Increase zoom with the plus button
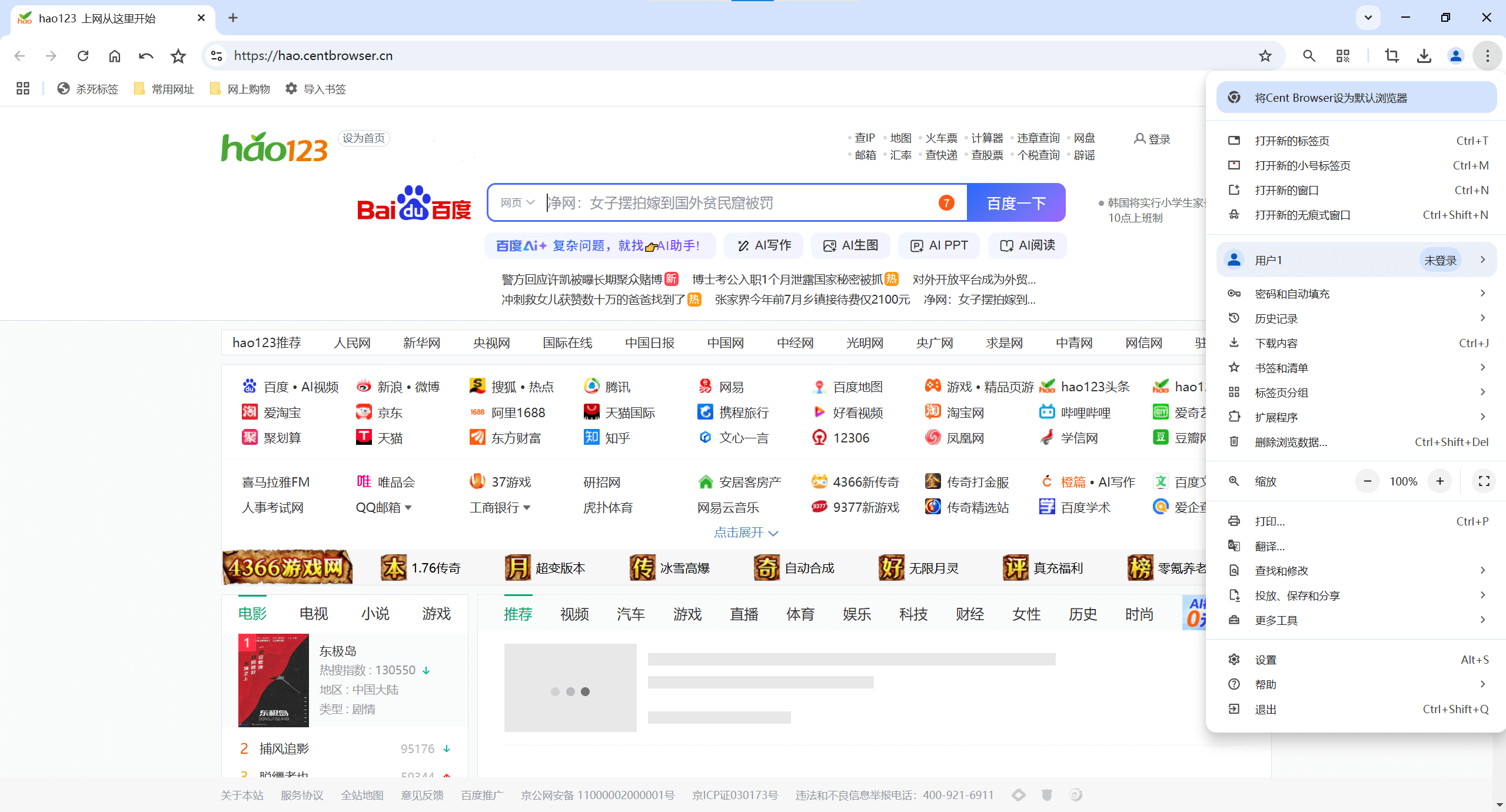The height and width of the screenshot is (812, 1506). [x=1439, y=481]
